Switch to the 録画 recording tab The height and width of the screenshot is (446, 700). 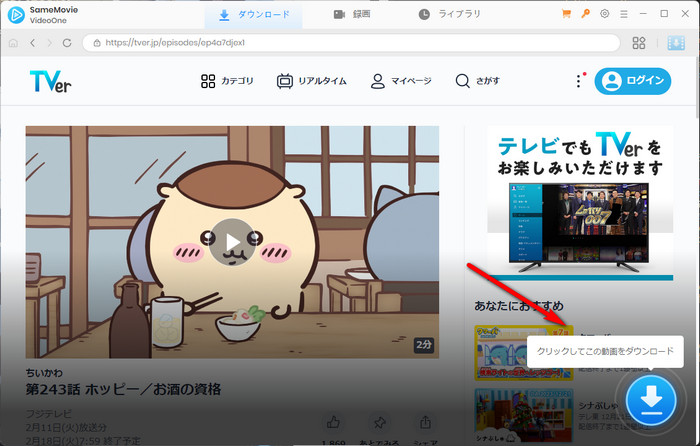click(x=352, y=15)
